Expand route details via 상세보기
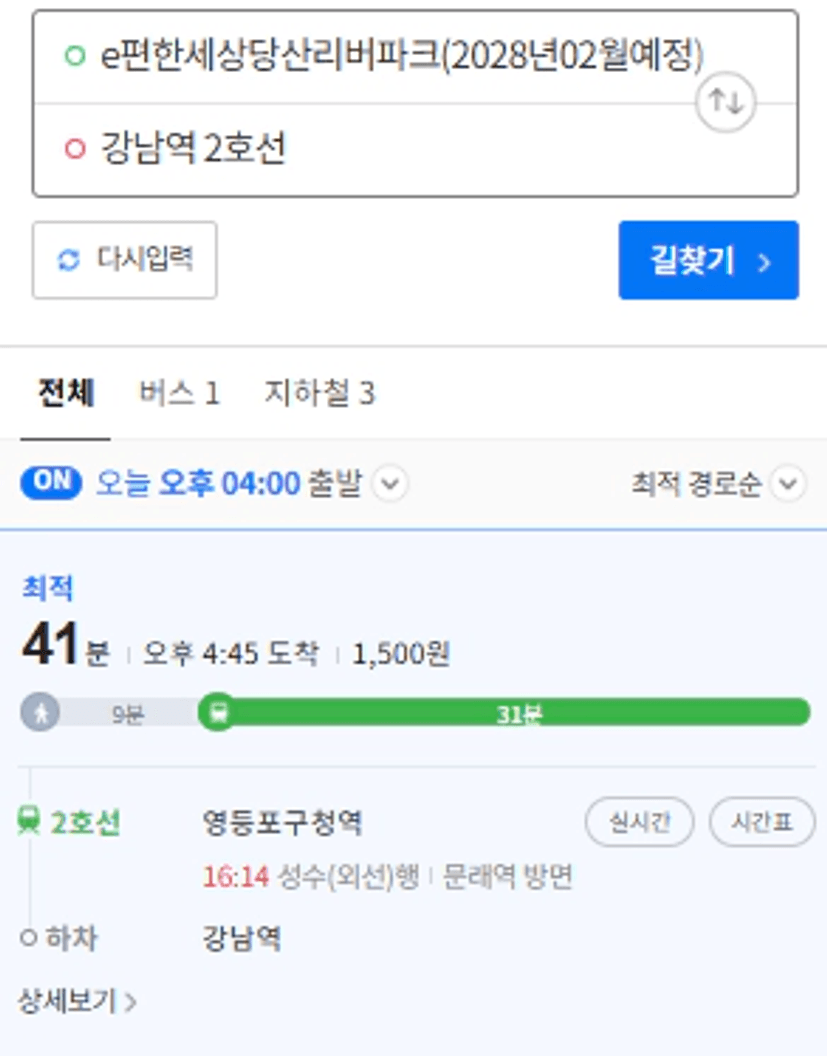827x1056 pixels. coord(77,1001)
